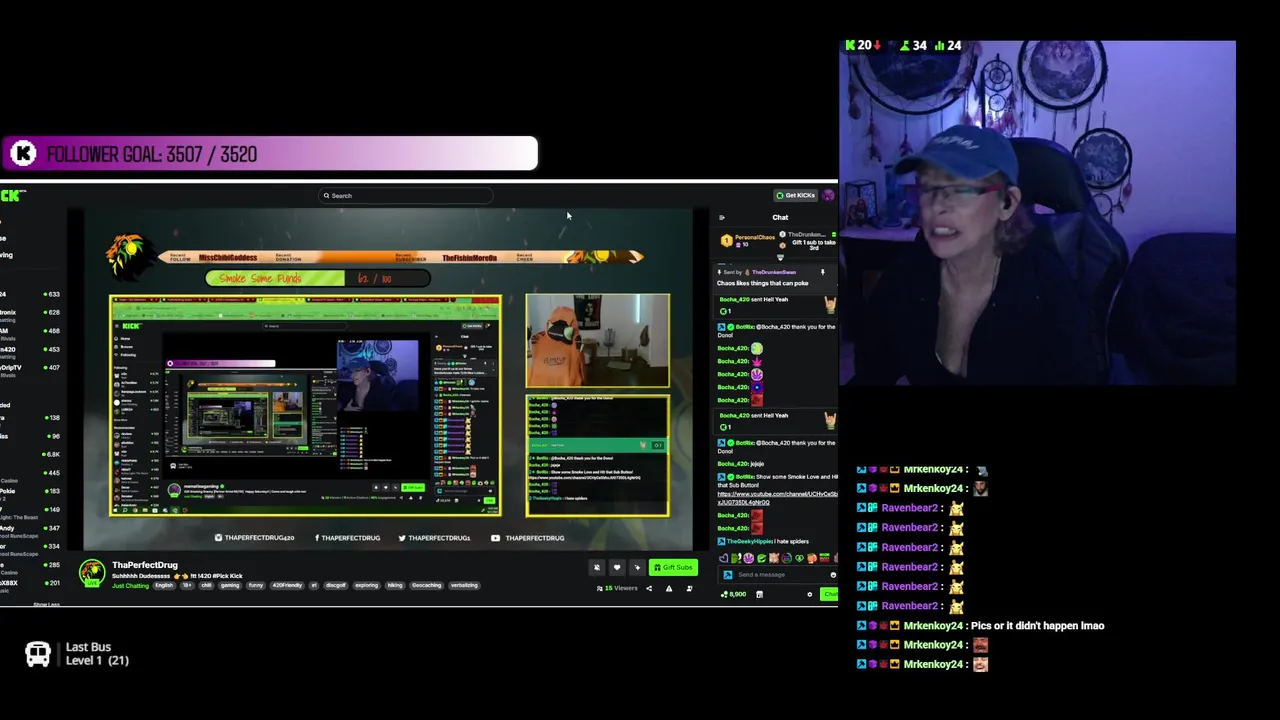Click the 'Pics or it didn't happen lmao' message
Screen dimensions: 1280x720
point(1037,626)
